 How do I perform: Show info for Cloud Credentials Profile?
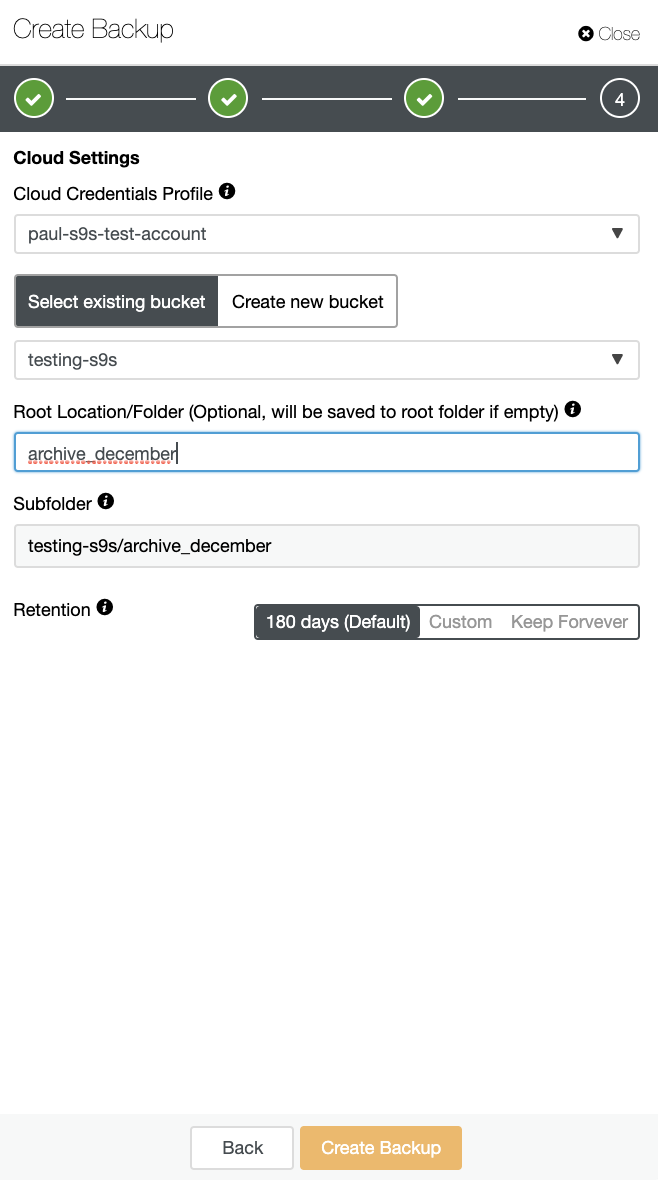coord(227,191)
